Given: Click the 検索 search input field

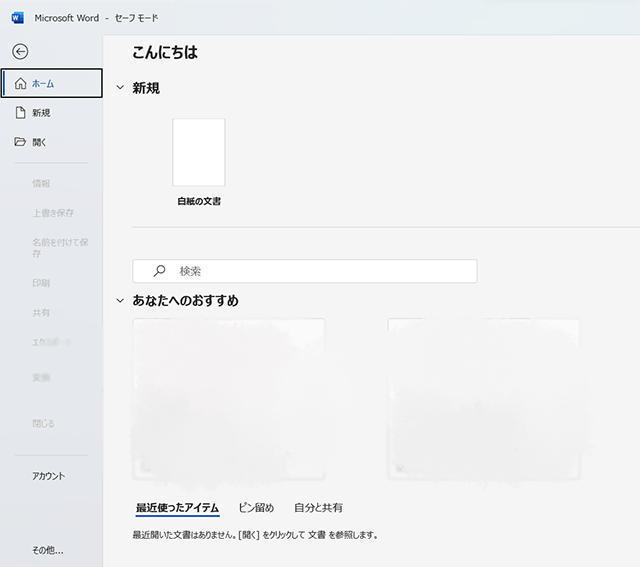Looking at the screenshot, I should click(x=320, y=271).
